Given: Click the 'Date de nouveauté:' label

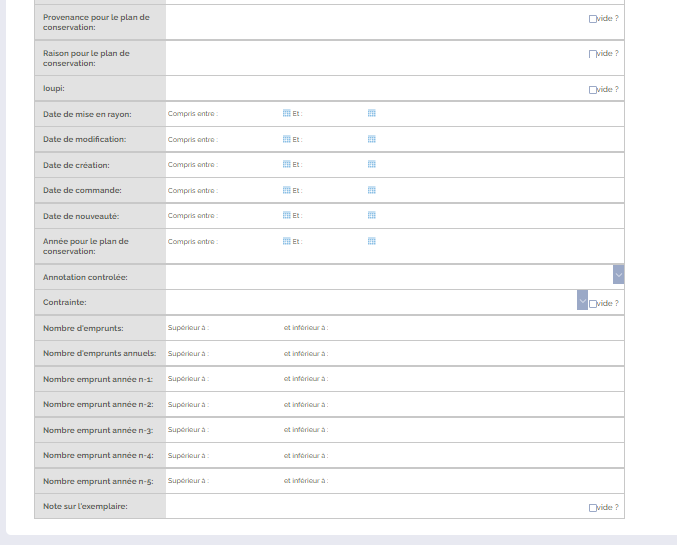Looking at the screenshot, I should click(81, 216).
